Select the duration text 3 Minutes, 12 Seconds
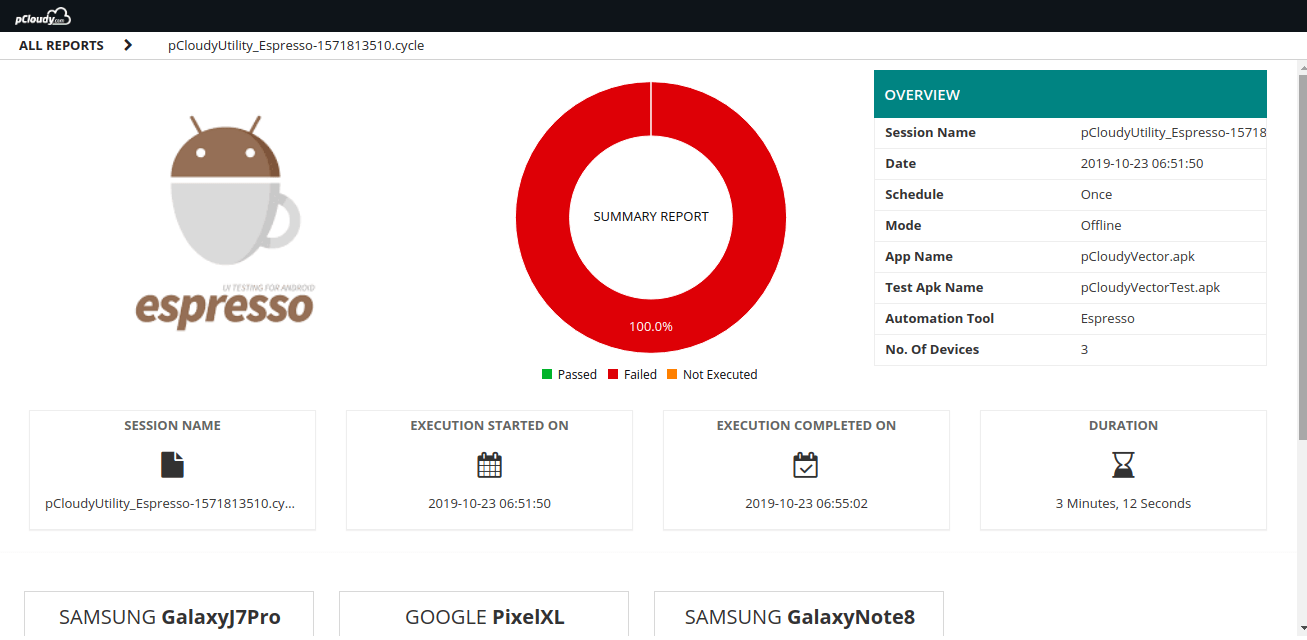The image size is (1307, 640). click(1123, 504)
